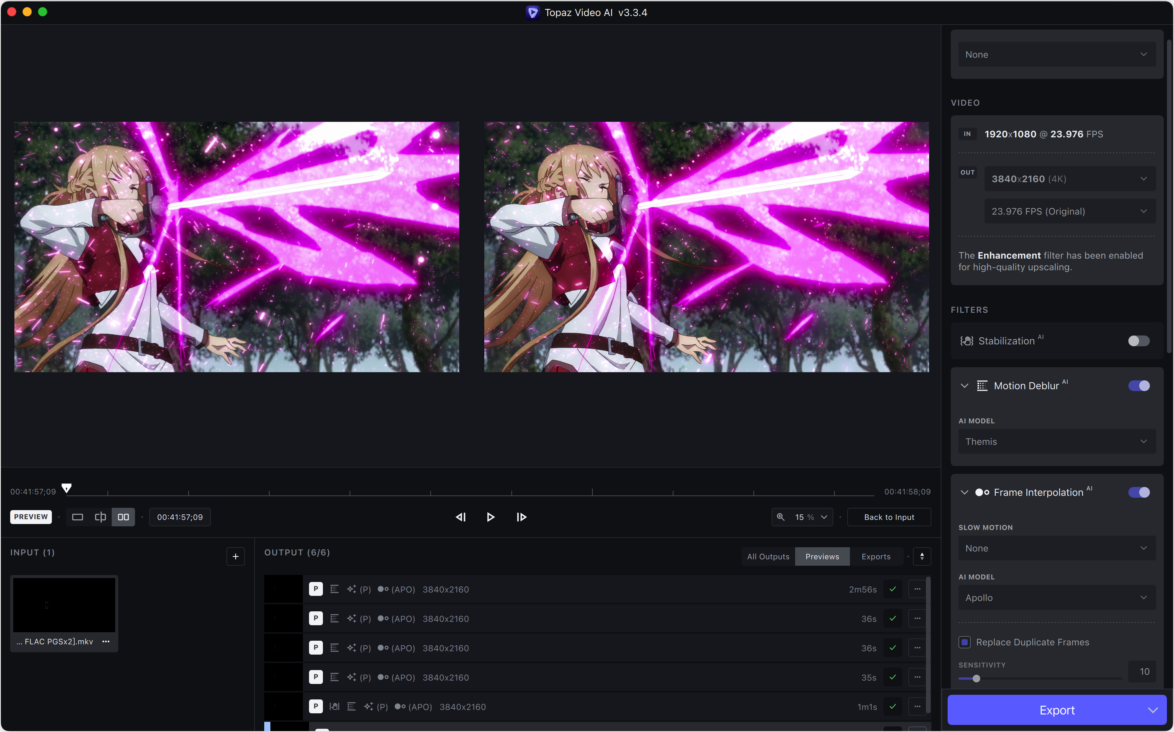The height and width of the screenshot is (732, 1174).
Task: Click the checkmark of the 1m1s output
Action: tap(892, 707)
